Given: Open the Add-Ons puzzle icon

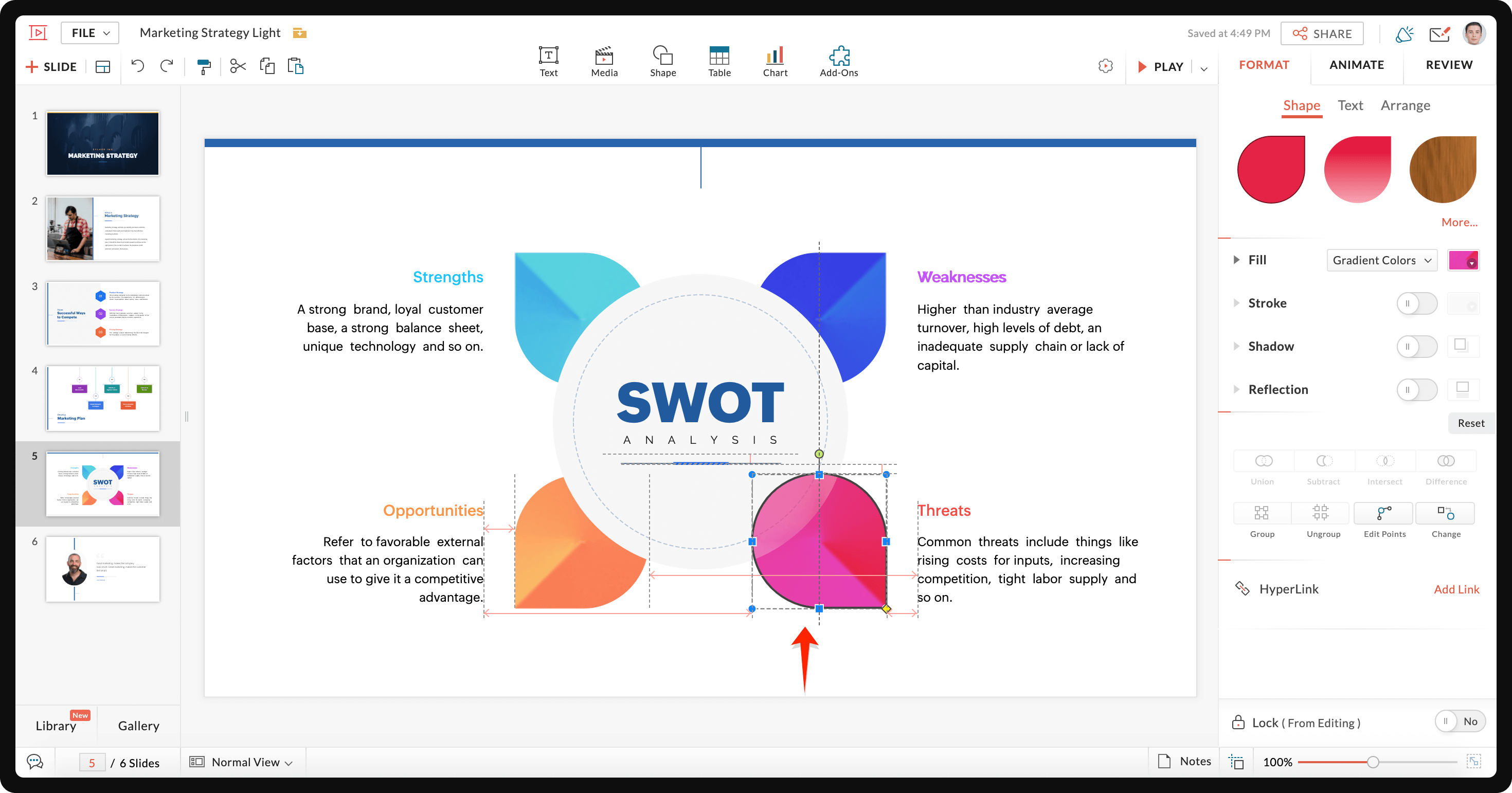Looking at the screenshot, I should (x=838, y=61).
